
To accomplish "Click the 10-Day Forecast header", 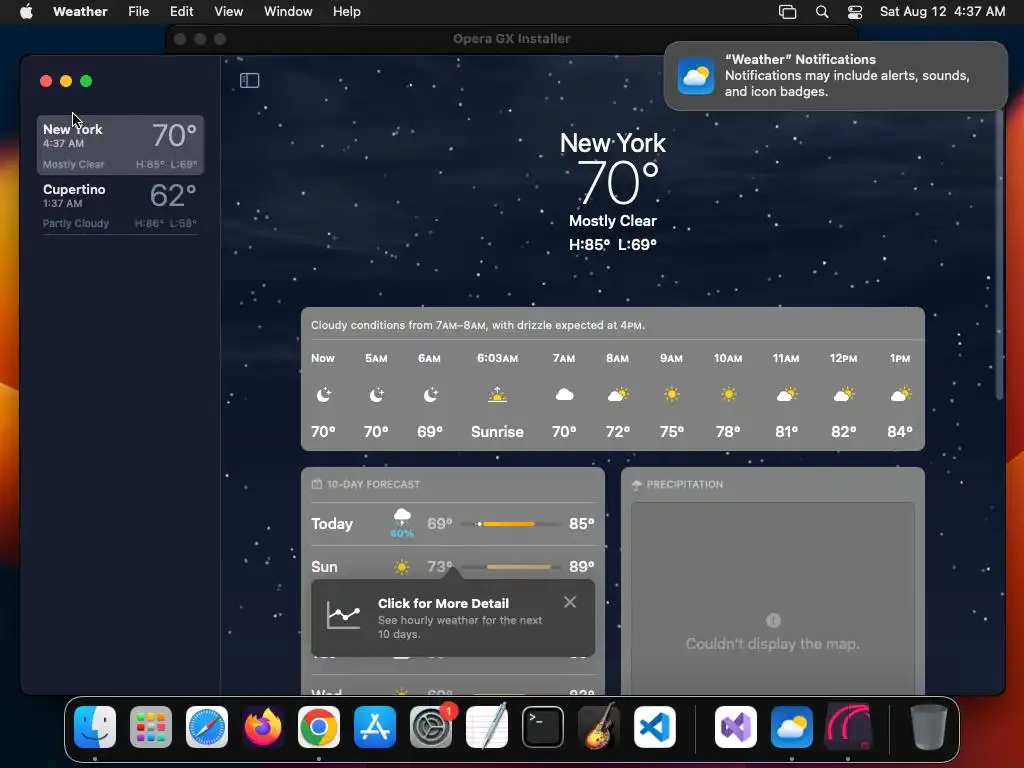I will pos(366,485).
